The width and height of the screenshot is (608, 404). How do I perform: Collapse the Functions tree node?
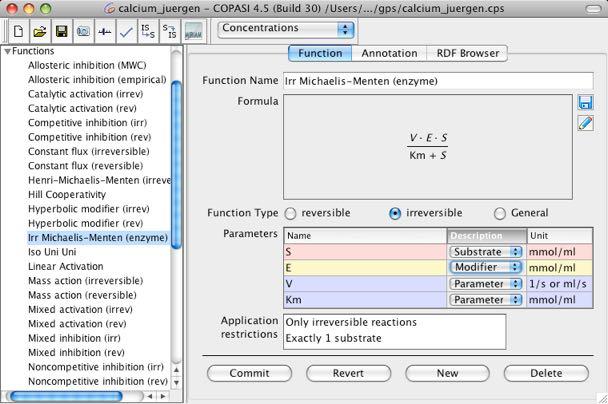(7, 51)
